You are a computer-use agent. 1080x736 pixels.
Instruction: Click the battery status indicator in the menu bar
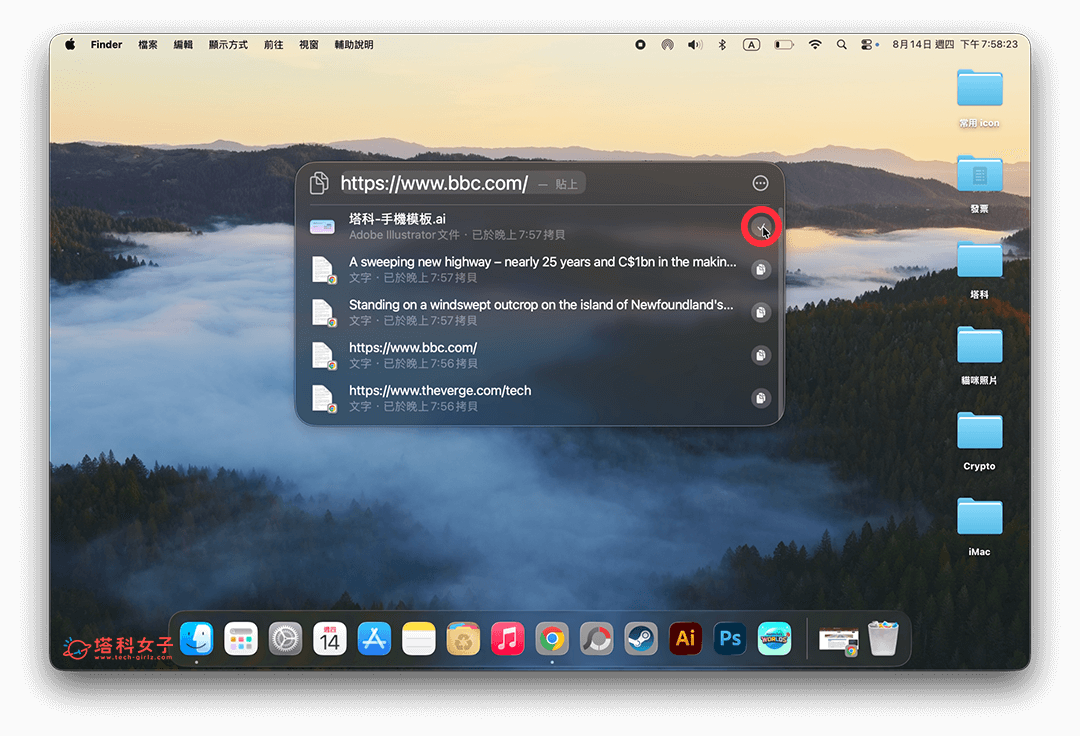[783, 44]
